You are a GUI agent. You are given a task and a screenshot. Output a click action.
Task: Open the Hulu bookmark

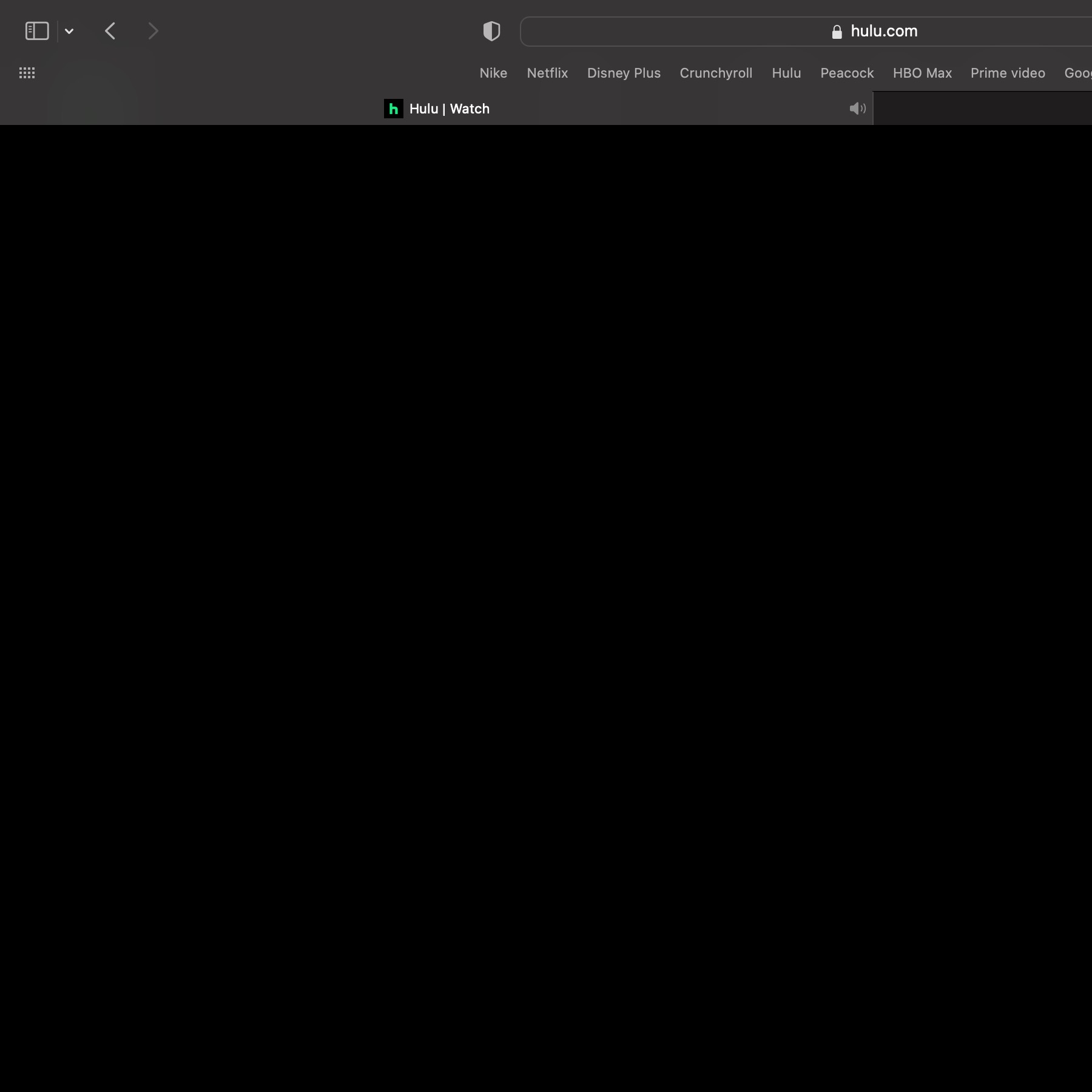[786, 73]
